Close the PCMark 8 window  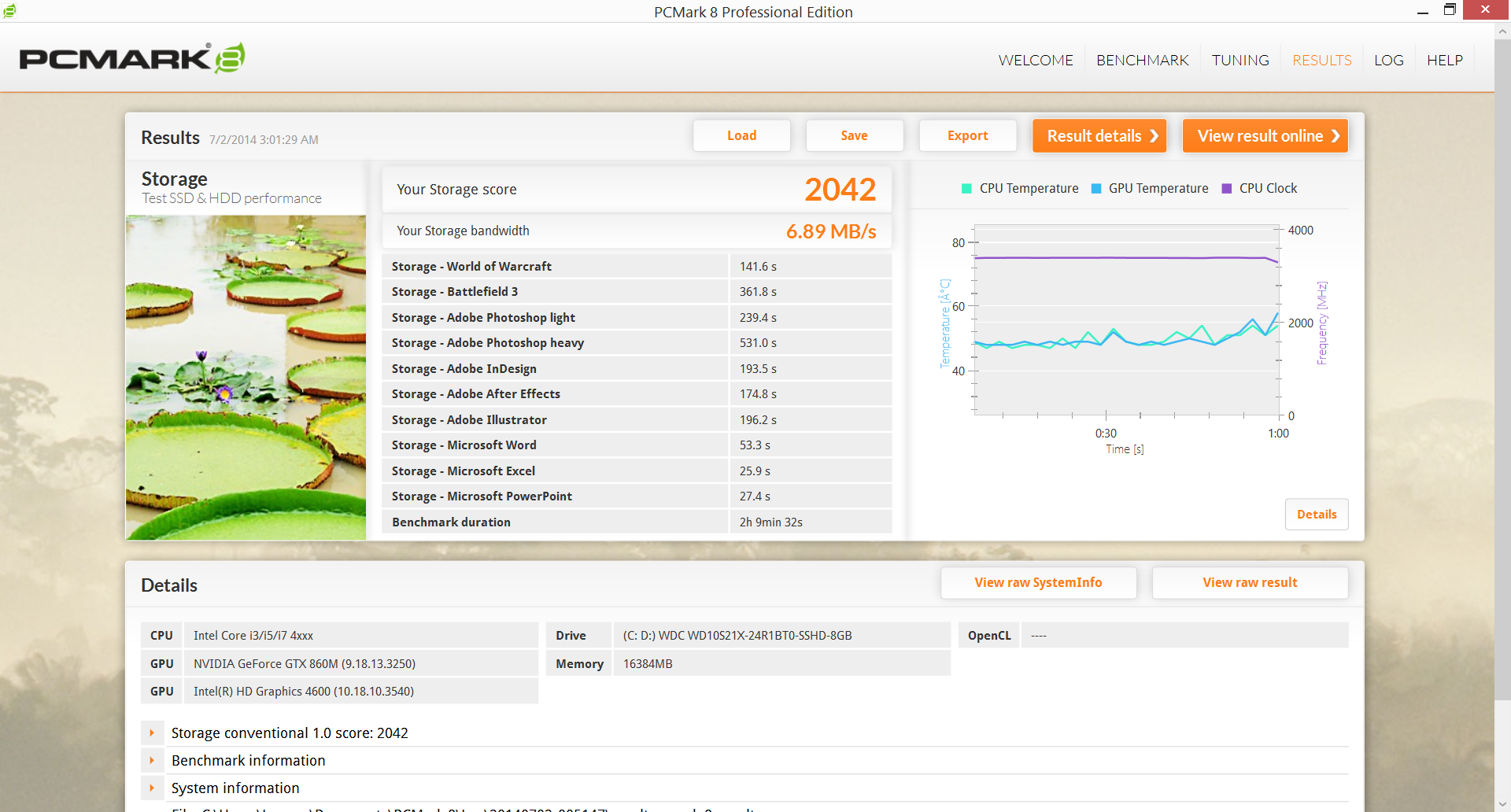[x=1486, y=10]
